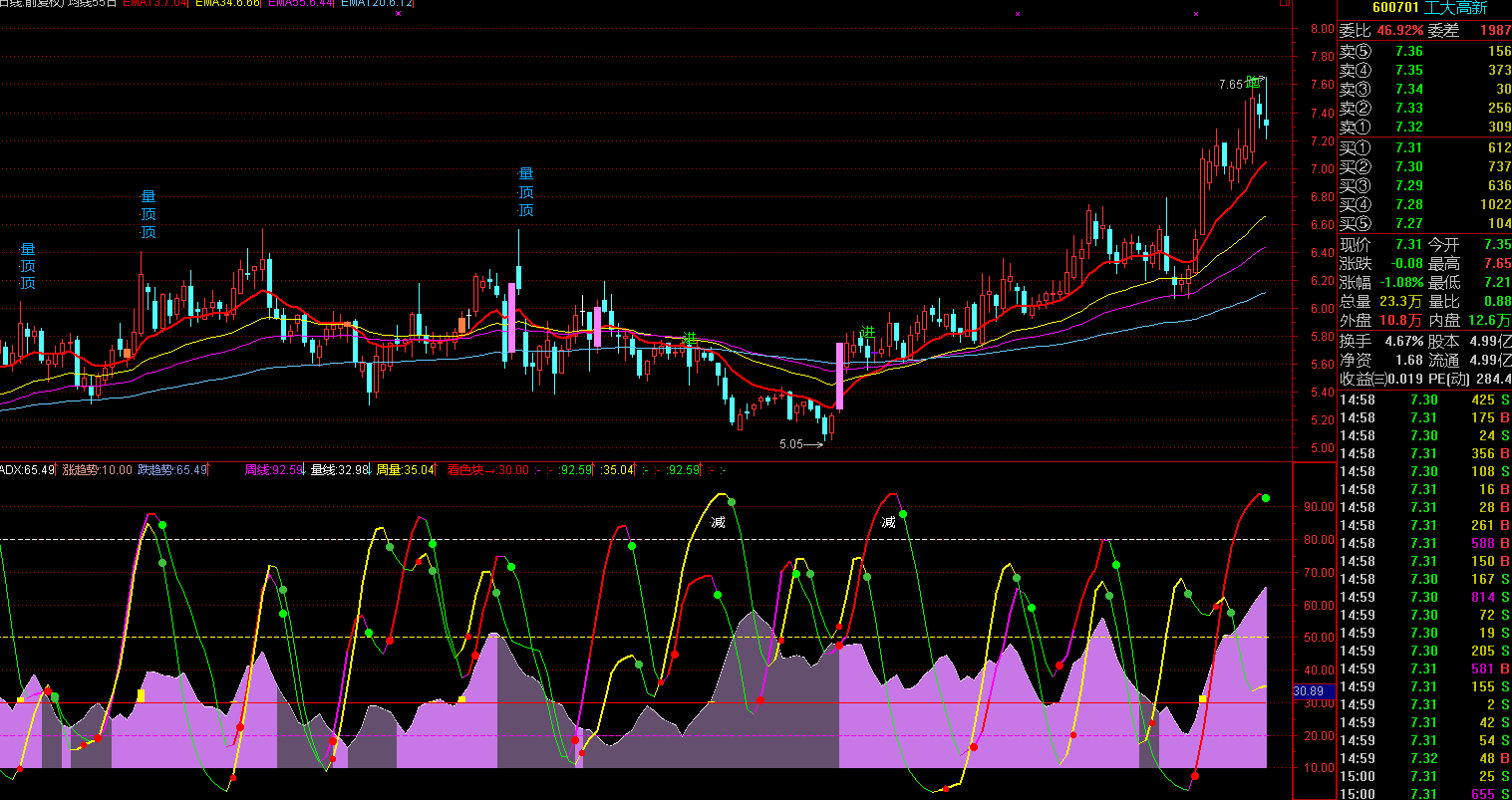Click the 委差 value 1987

coord(1495,31)
